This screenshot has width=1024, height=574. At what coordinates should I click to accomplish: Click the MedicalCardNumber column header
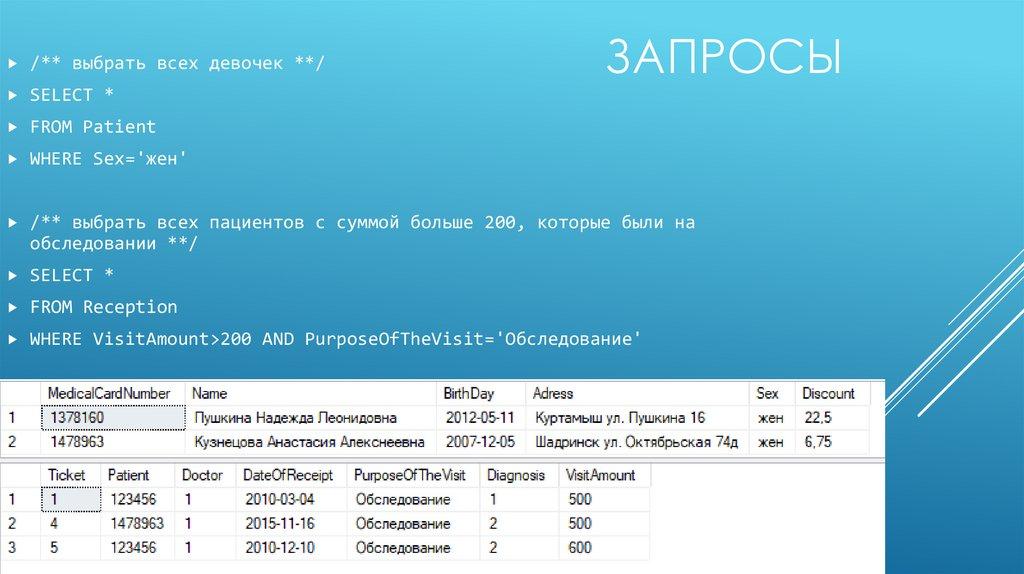(109, 394)
